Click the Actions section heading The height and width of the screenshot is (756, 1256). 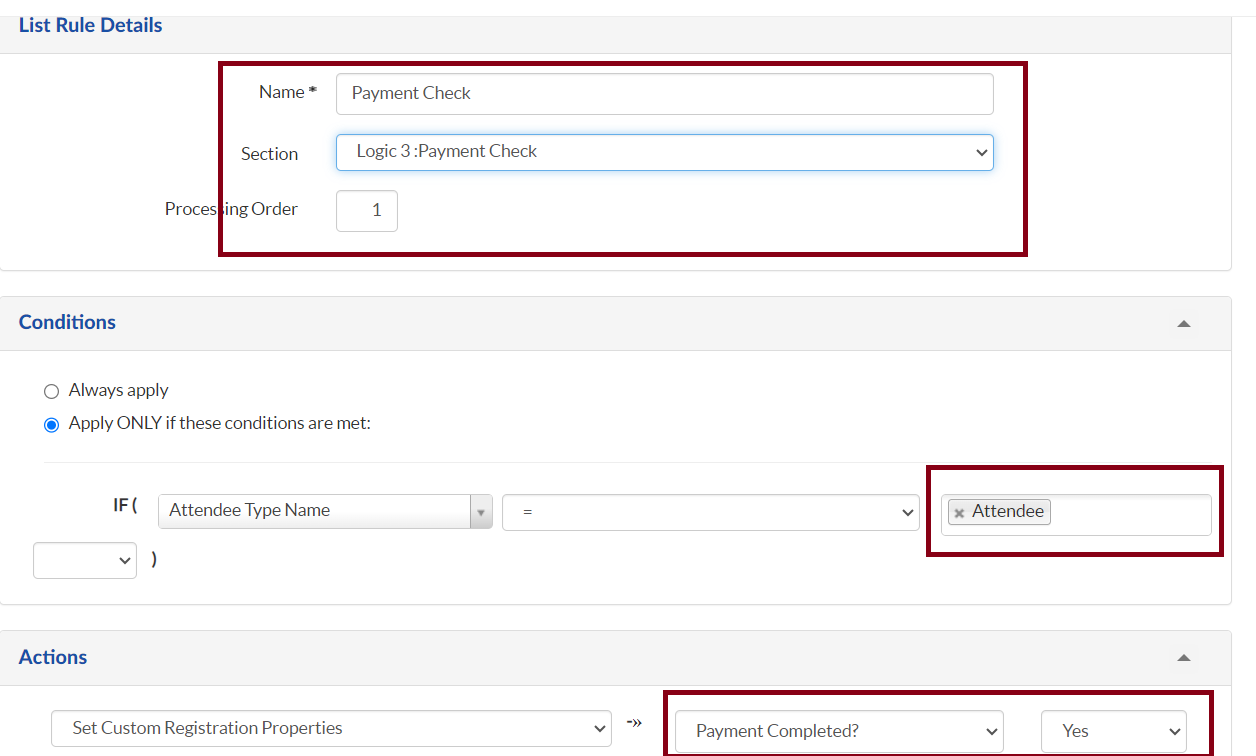(x=53, y=657)
